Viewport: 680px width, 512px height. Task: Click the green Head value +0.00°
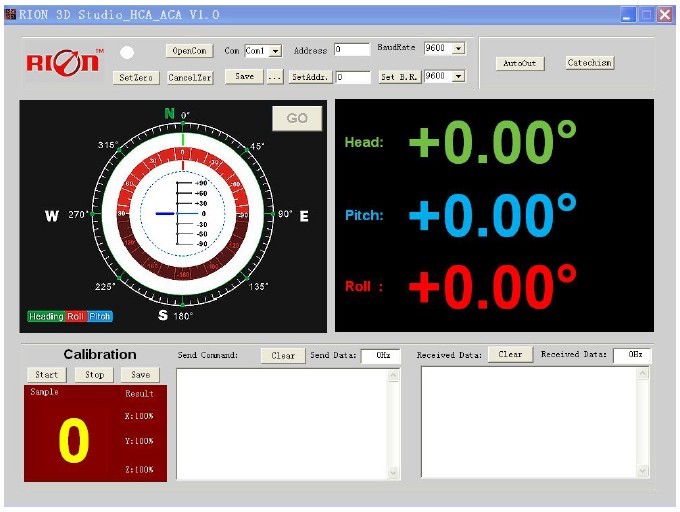coord(493,142)
